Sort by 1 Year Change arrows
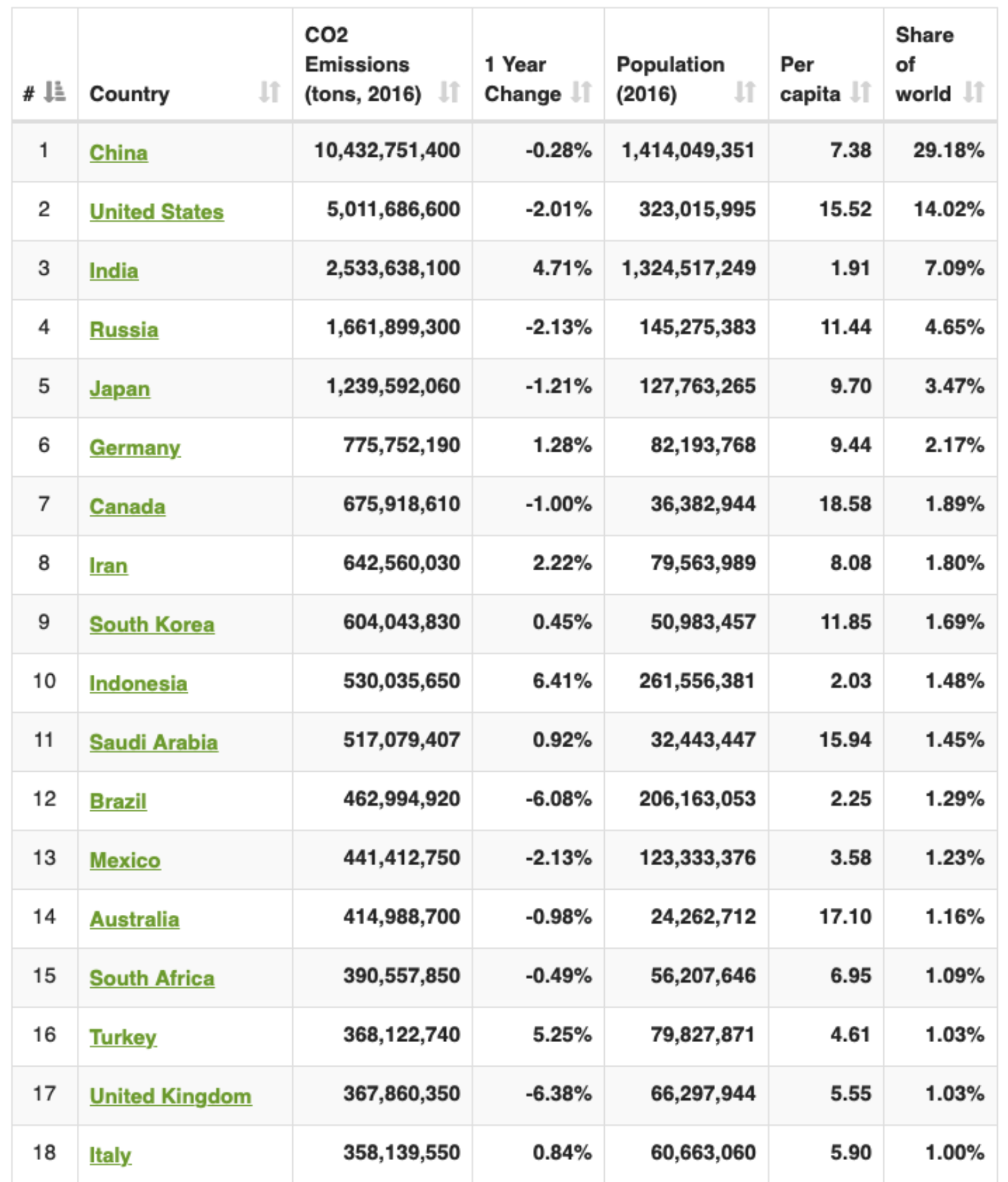Image resolution: width=1008 pixels, height=1182 pixels. pos(581,92)
